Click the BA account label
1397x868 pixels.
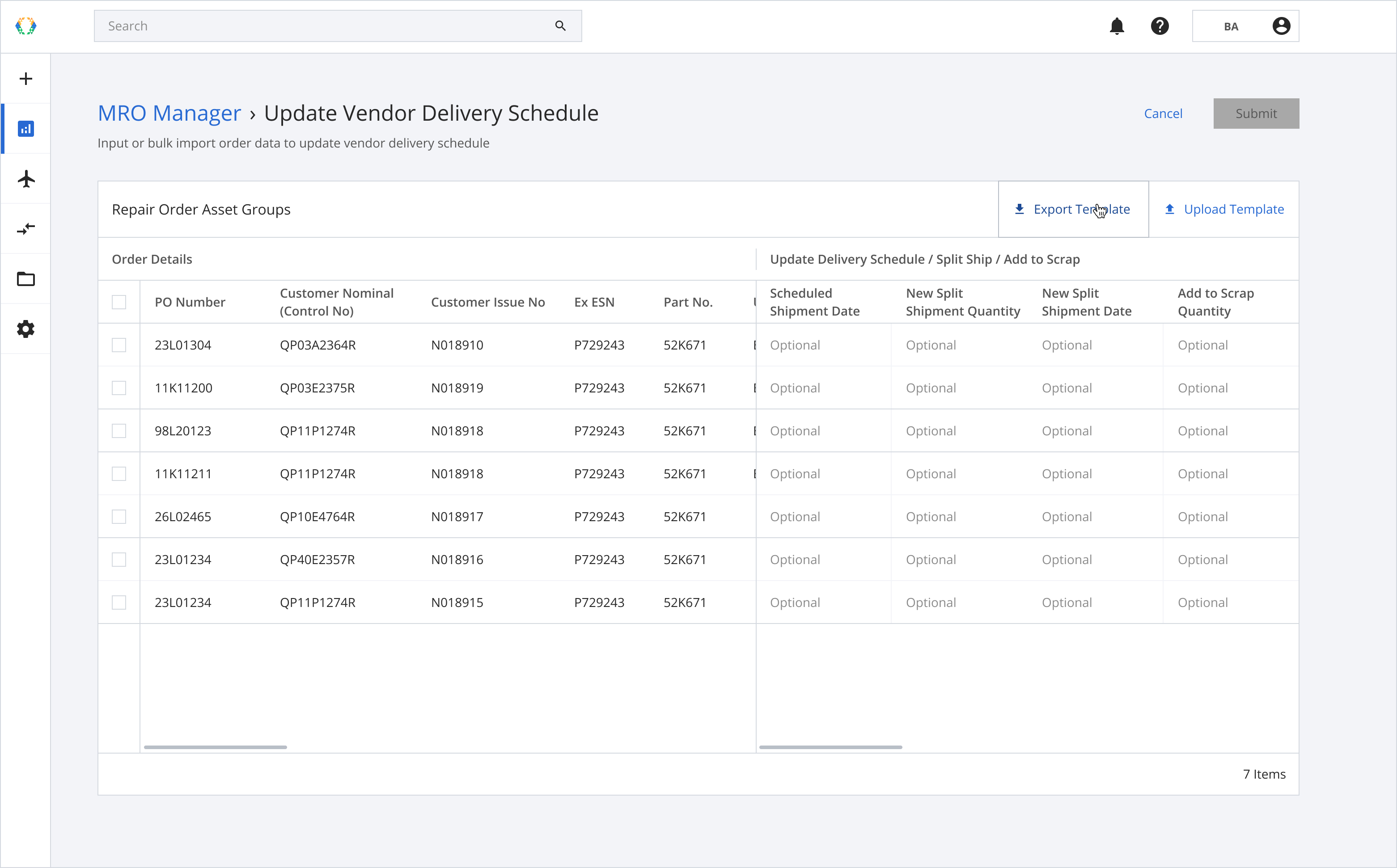[x=1231, y=26]
